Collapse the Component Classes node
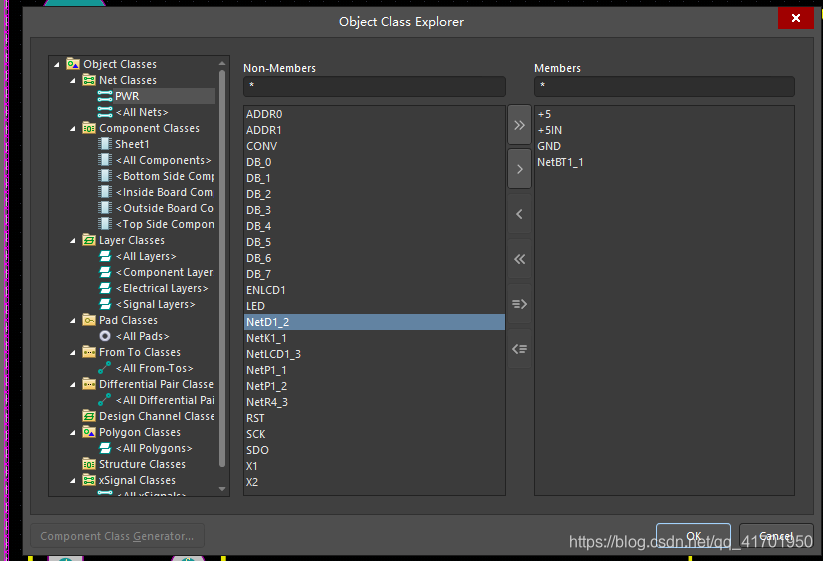Screen dimensions: 823x561 click(73, 128)
